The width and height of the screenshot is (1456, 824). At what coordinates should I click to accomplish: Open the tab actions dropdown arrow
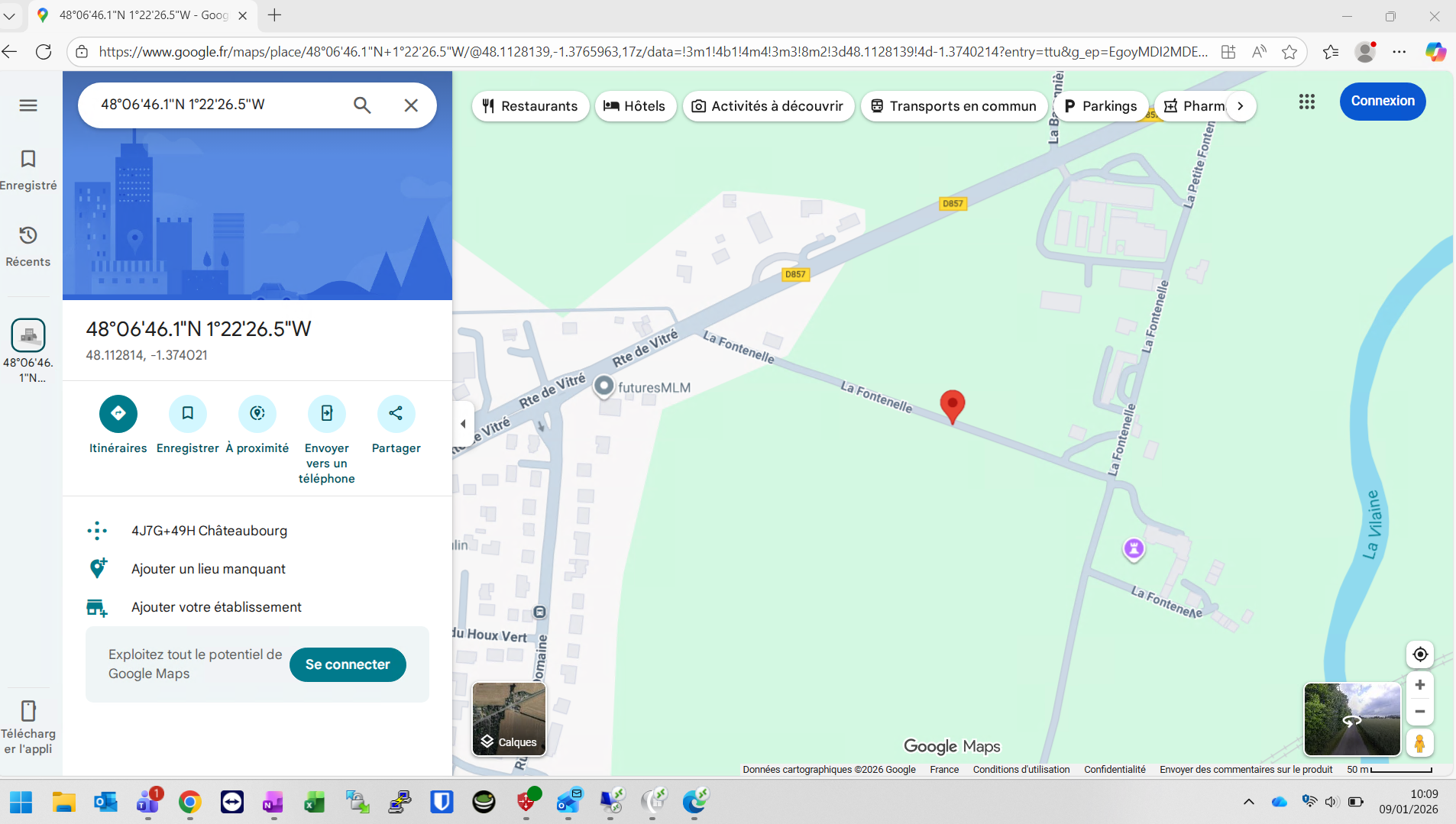10,15
